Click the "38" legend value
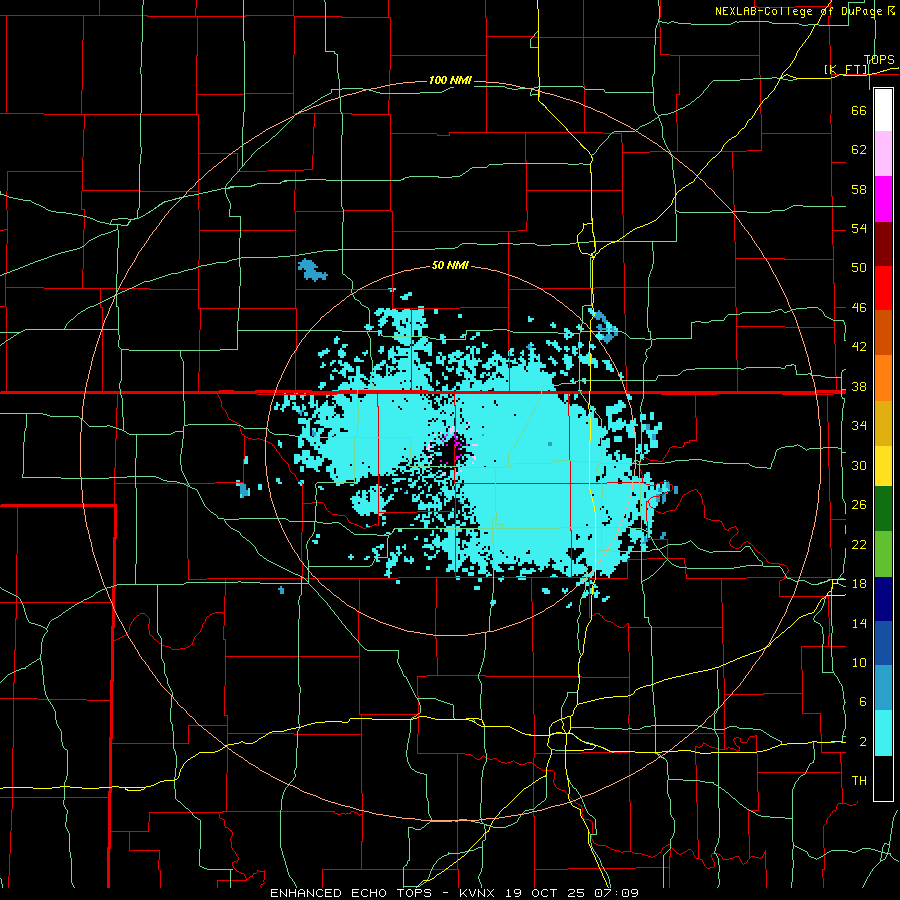Screen dimensions: 900x900 (859, 386)
